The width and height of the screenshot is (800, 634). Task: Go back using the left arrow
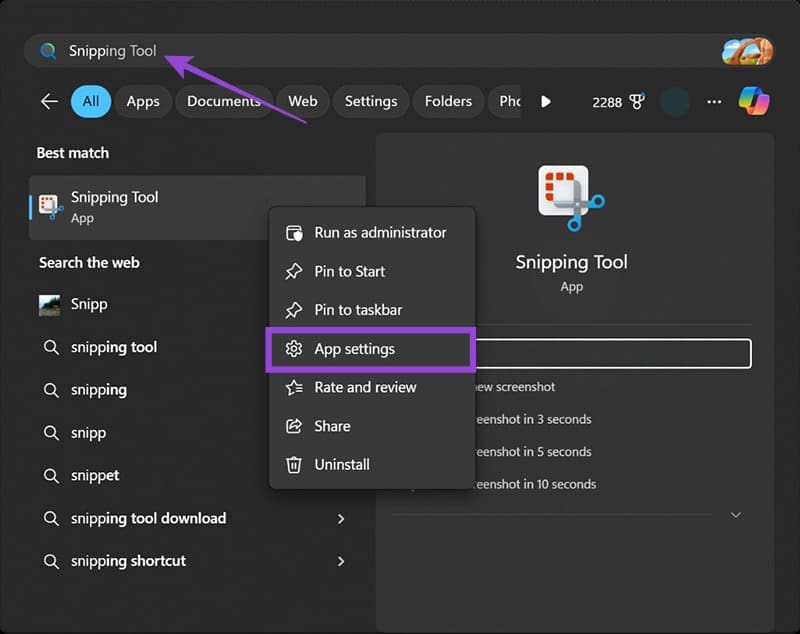tap(49, 102)
